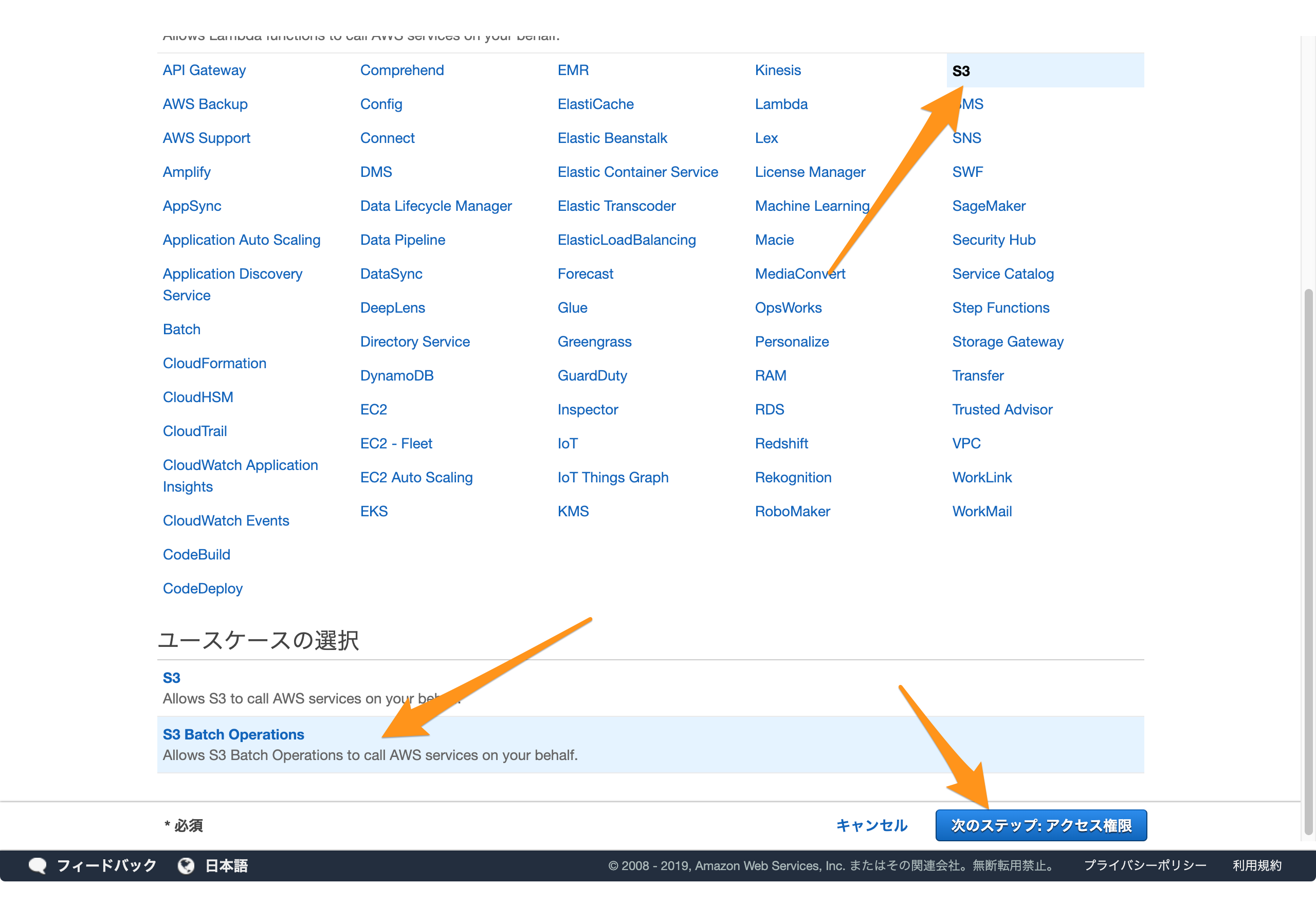
Task: Choose AWS Support service
Action: [206, 138]
